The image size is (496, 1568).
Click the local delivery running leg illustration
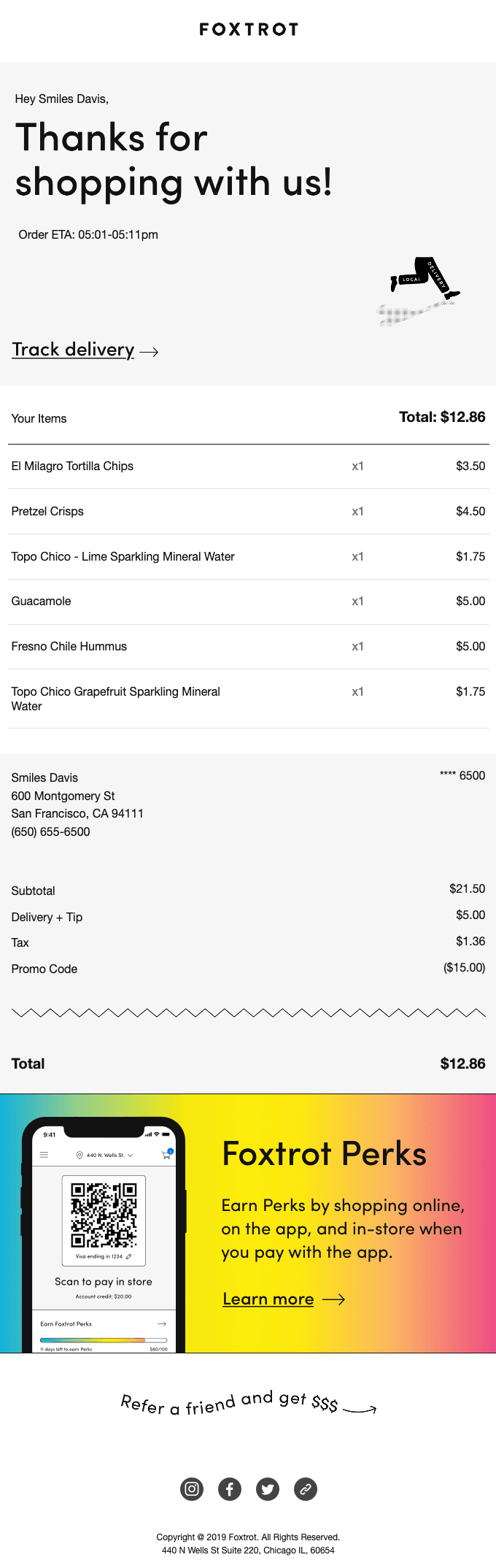[425, 281]
